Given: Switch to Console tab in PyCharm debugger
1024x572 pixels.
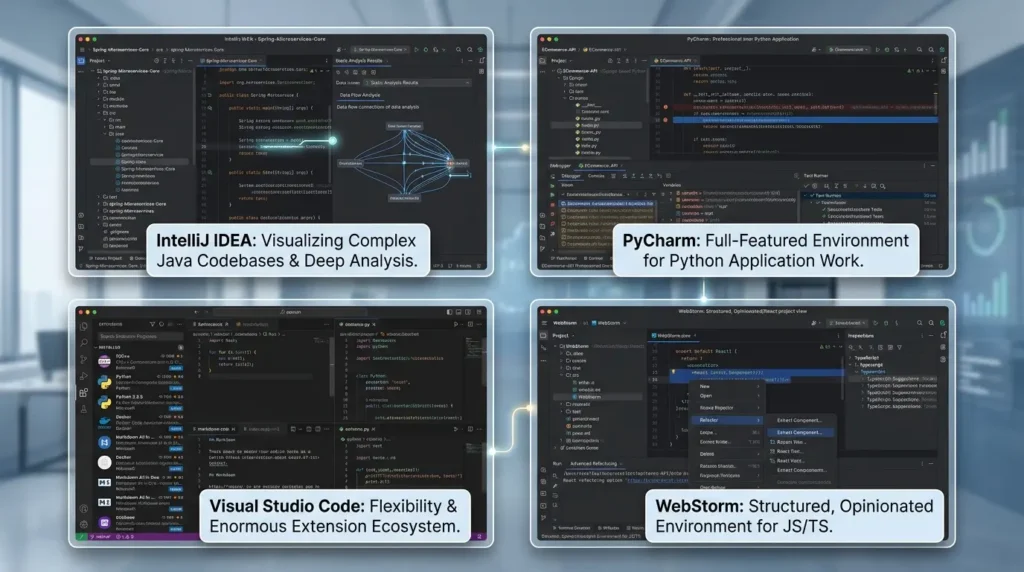Looking at the screenshot, I should tap(596, 176).
